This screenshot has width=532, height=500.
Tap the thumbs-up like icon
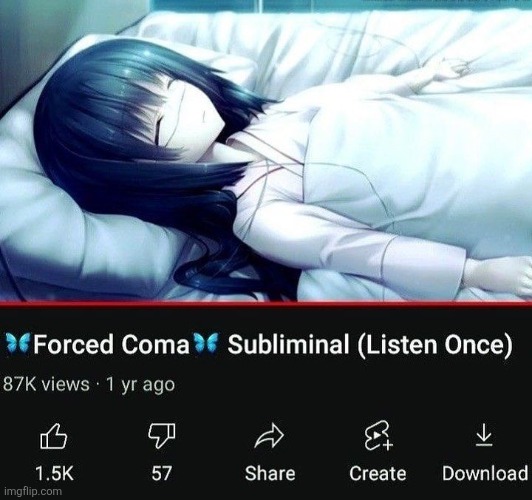tap(54, 436)
